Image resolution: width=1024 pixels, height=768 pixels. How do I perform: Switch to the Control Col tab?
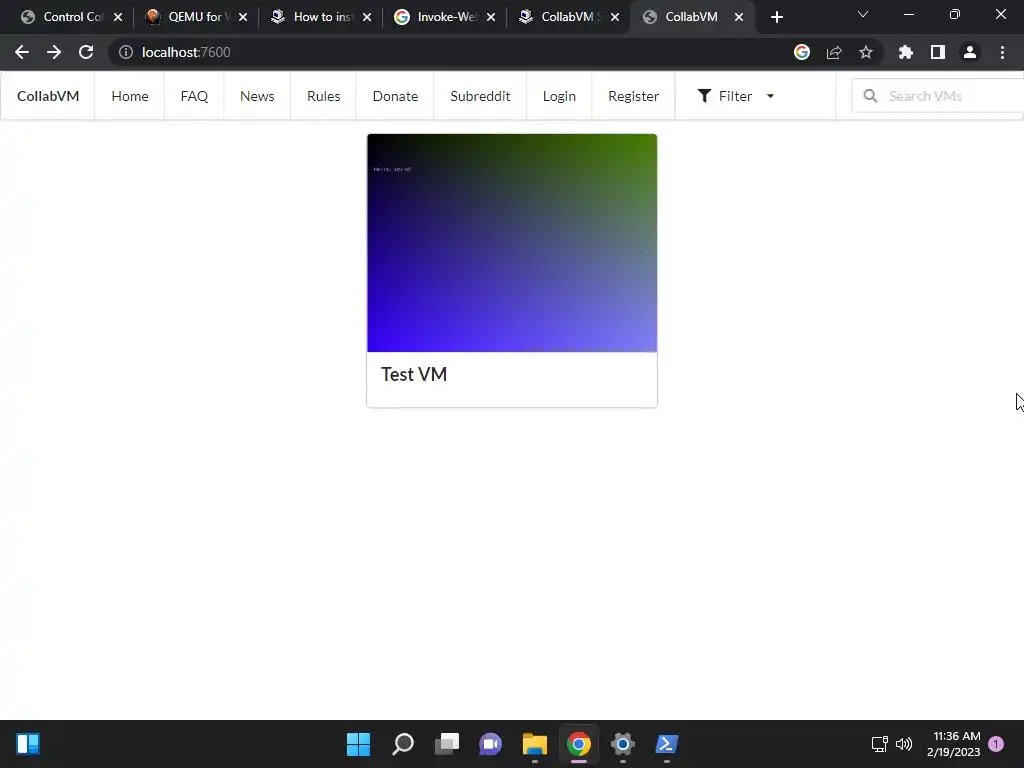click(72, 17)
